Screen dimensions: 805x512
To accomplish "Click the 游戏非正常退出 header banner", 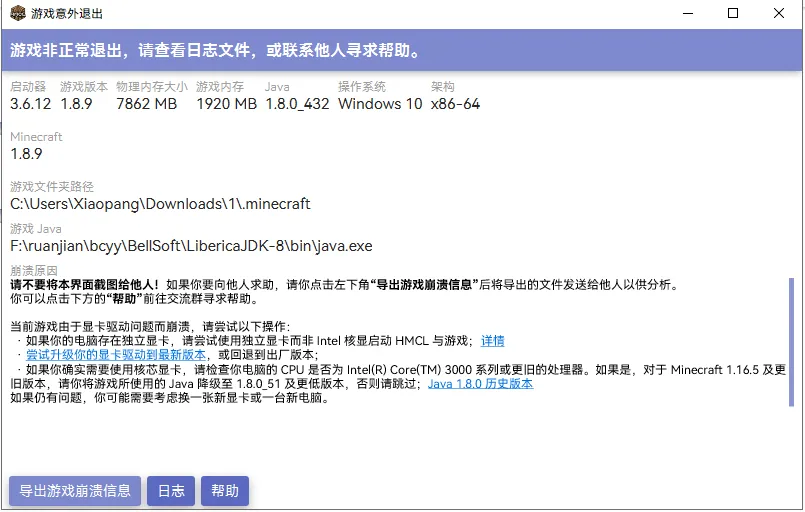I will tap(215, 50).
